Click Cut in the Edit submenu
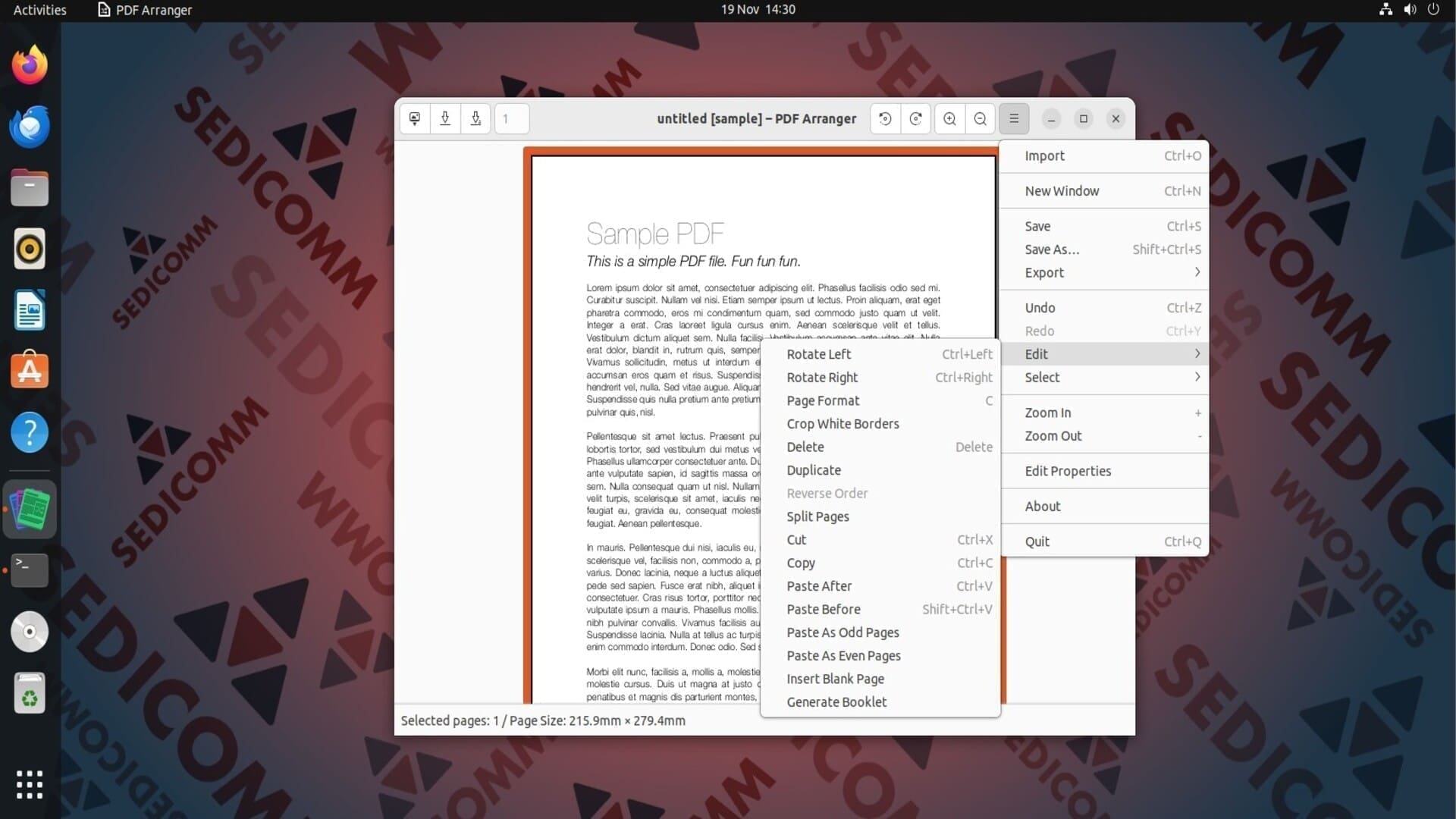 pyautogui.click(x=880, y=540)
